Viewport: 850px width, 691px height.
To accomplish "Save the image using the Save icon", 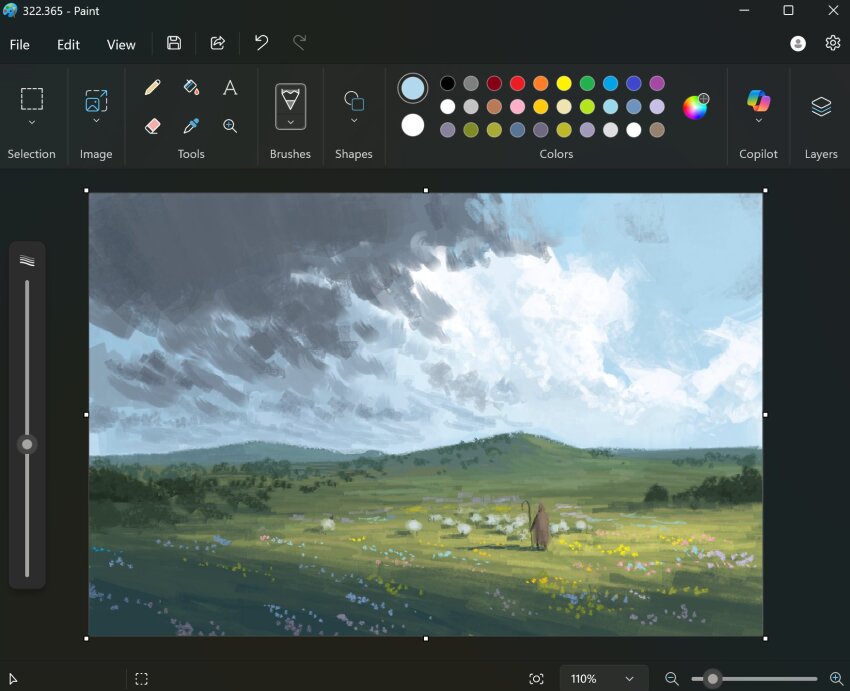I will [x=173, y=43].
